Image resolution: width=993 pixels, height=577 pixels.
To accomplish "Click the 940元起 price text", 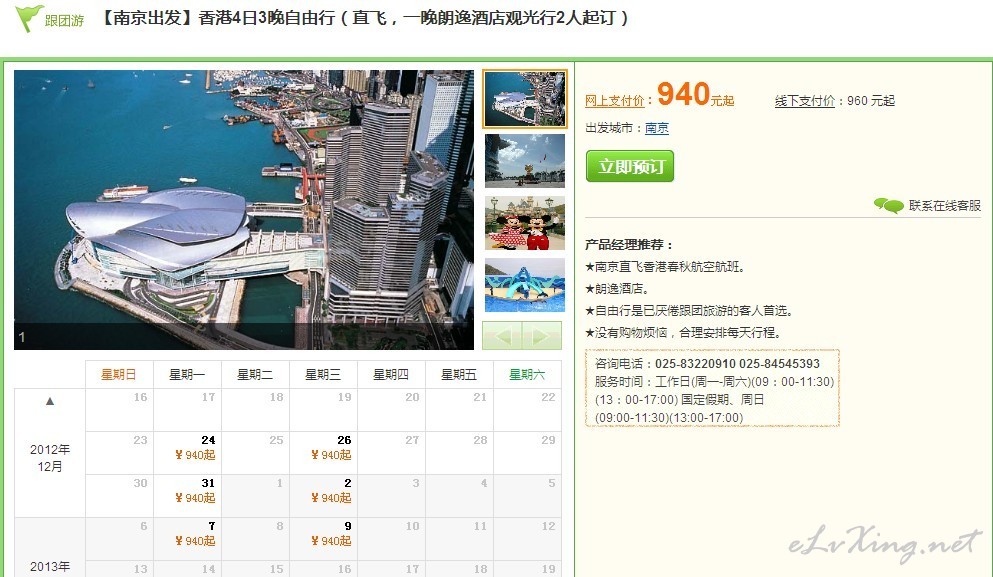I will pos(695,94).
